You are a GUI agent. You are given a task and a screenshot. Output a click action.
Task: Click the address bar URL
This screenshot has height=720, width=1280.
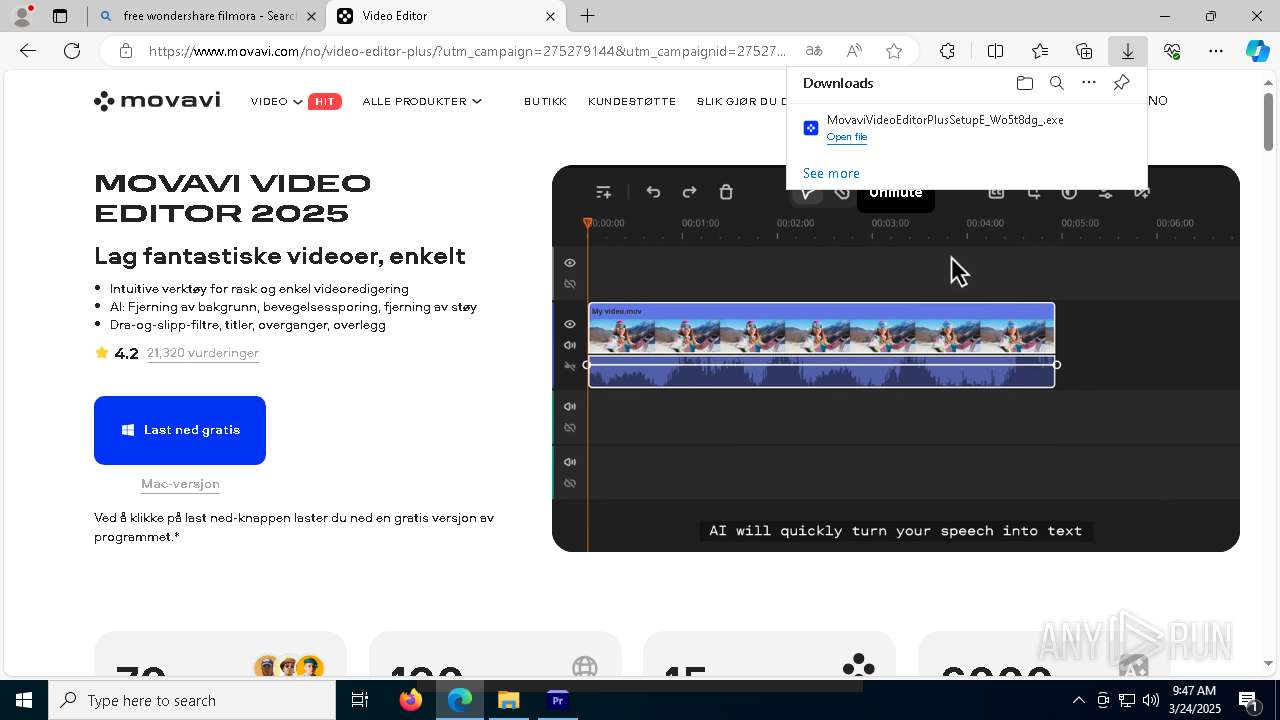coord(468,51)
